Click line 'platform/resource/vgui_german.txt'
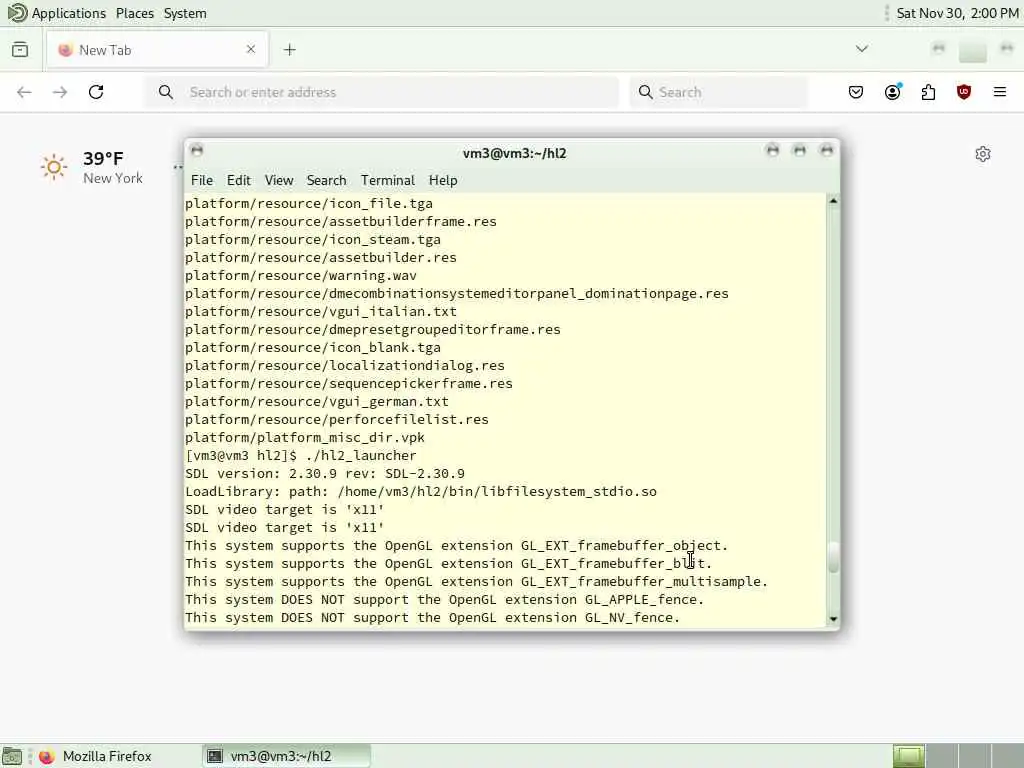 (x=317, y=402)
